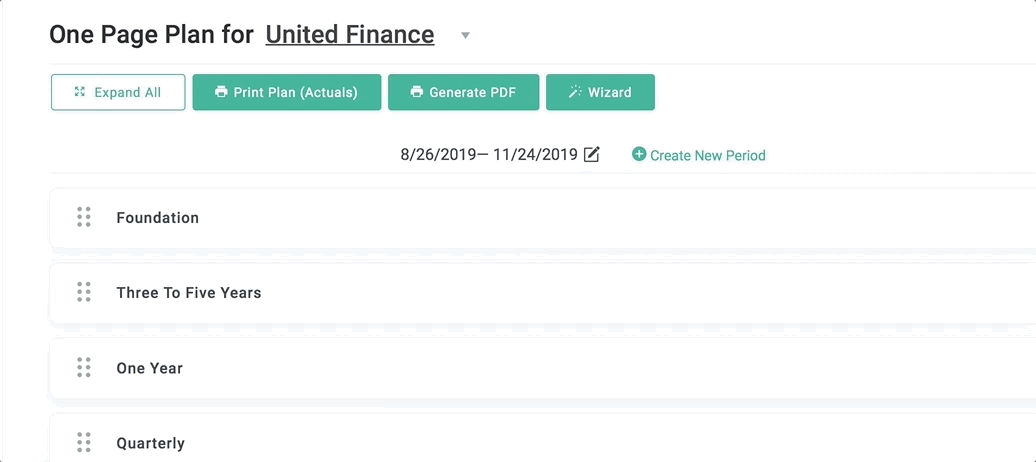Image resolution: width=1036 pixels, height=462 pixels.
Task: Open the company dropdown arrow
Action: click(x=465, y=35)
